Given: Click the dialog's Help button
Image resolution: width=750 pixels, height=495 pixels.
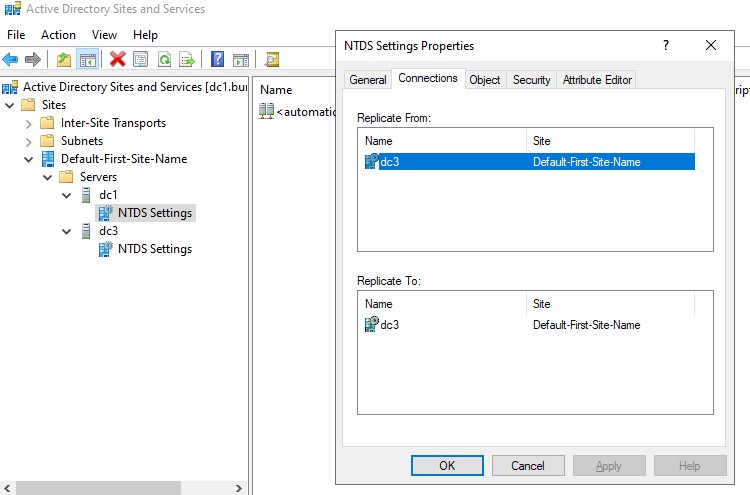Looking at the screenshot, I should pos(690,465).
